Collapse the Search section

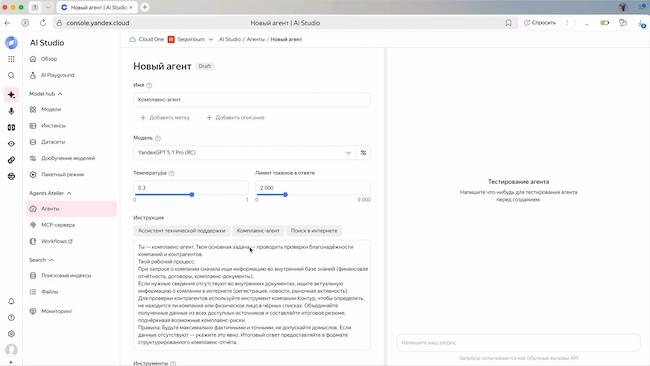point(52,260)
